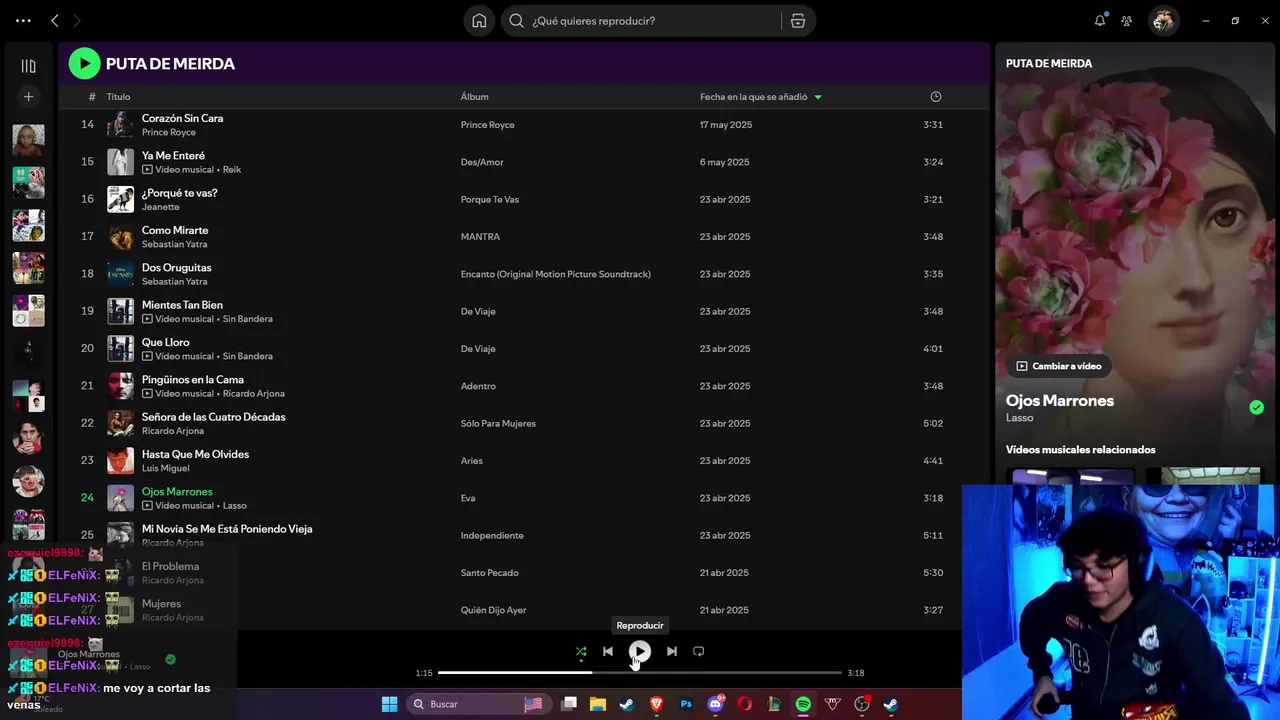Play the PUTA DE MEIRDA playlist
Image resolution: width=1280 pixels, height=720 pixels.
pos(84,63)
